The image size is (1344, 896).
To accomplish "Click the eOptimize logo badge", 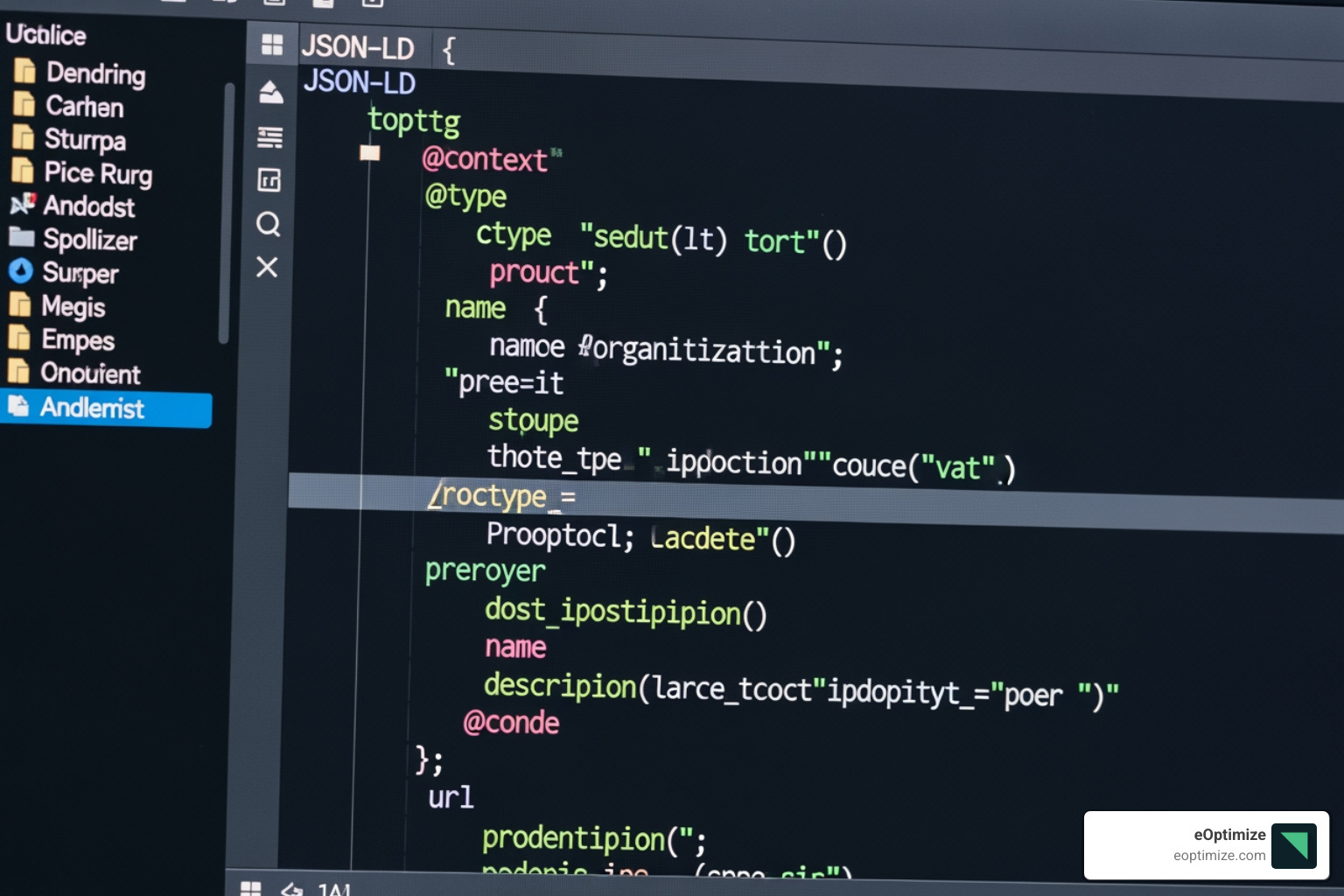I will [1295, 845].
